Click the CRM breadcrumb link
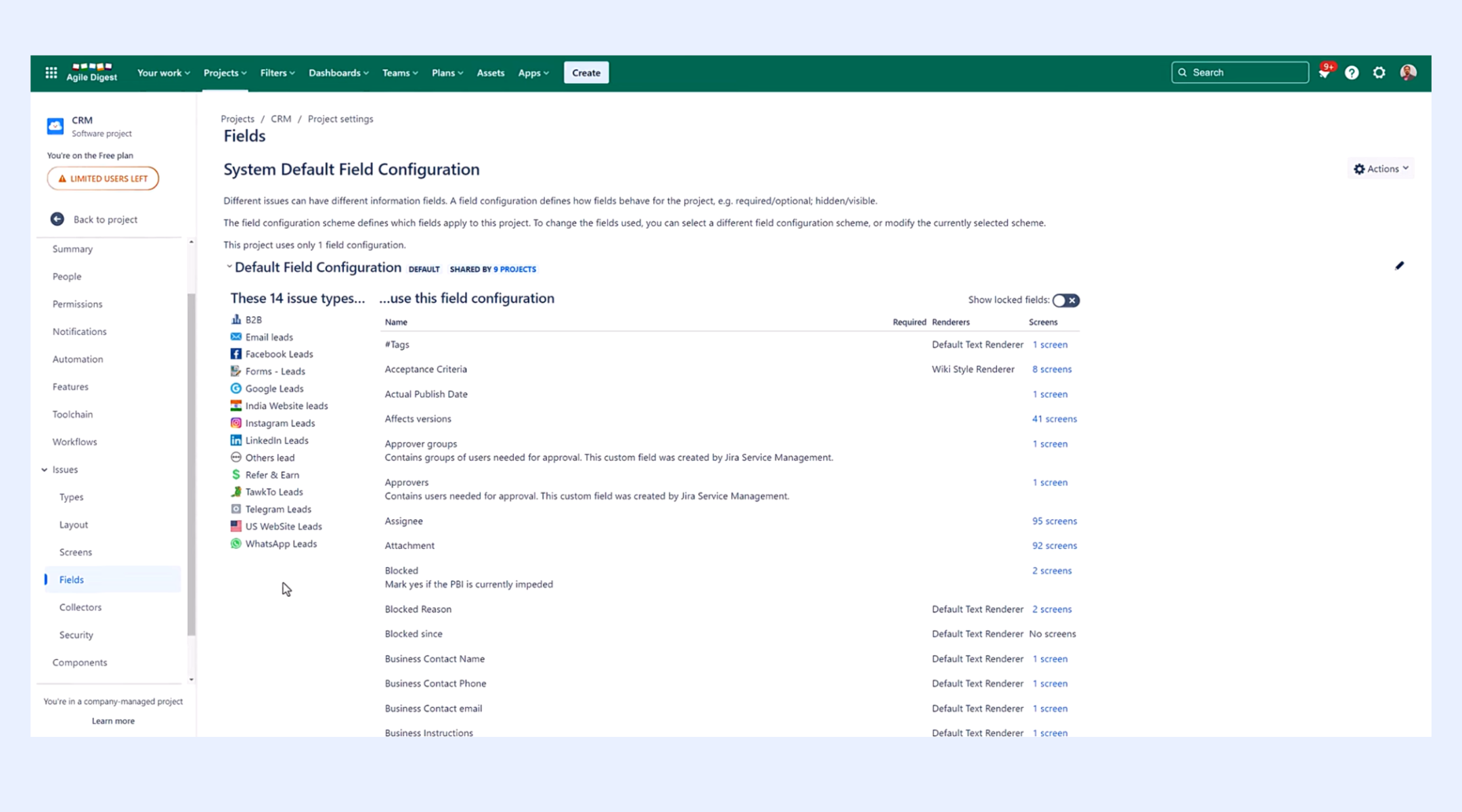Screen dimensions: 1462x812 coord(281,119)
